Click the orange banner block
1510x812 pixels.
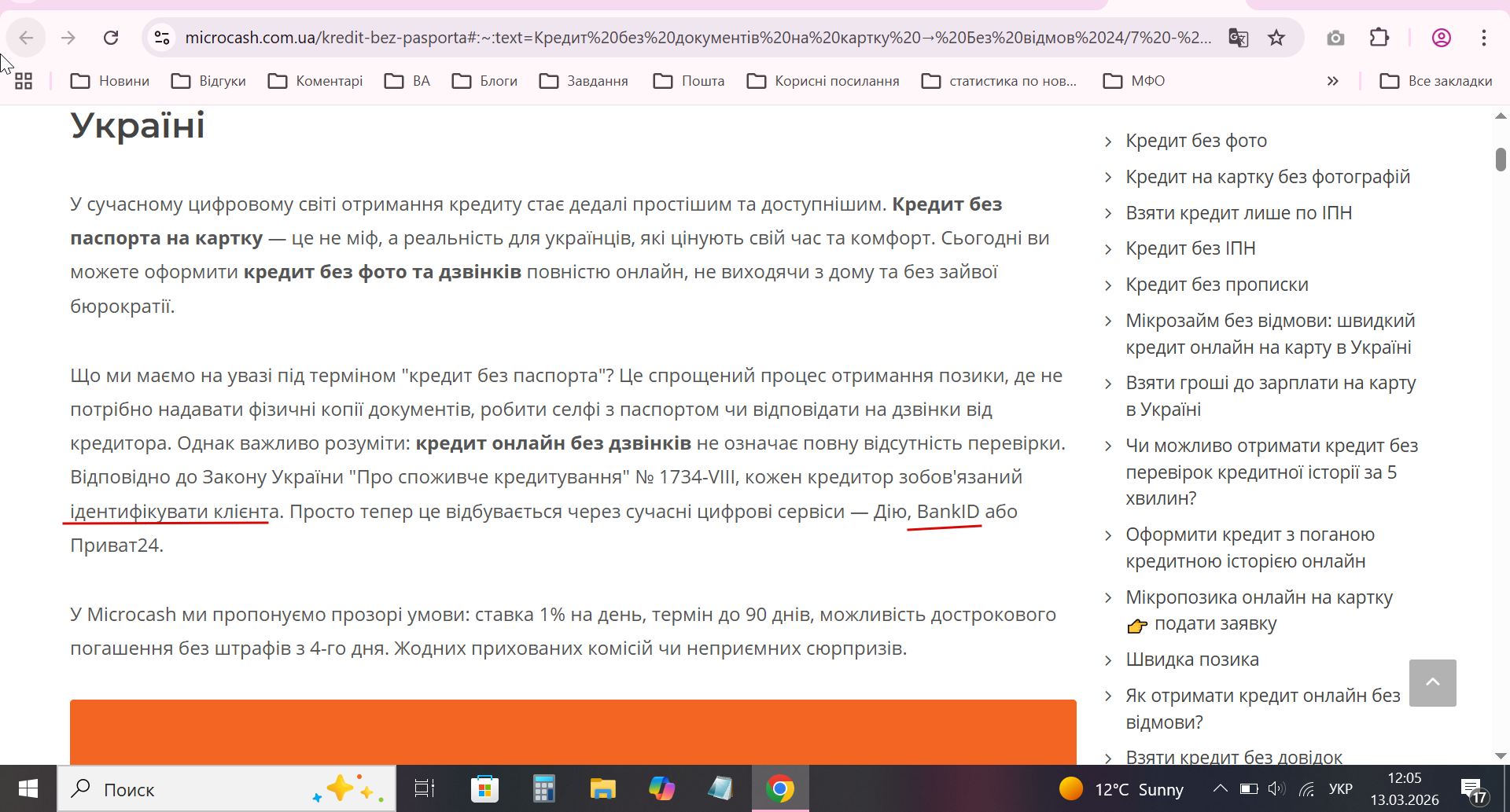coord(573,732)
